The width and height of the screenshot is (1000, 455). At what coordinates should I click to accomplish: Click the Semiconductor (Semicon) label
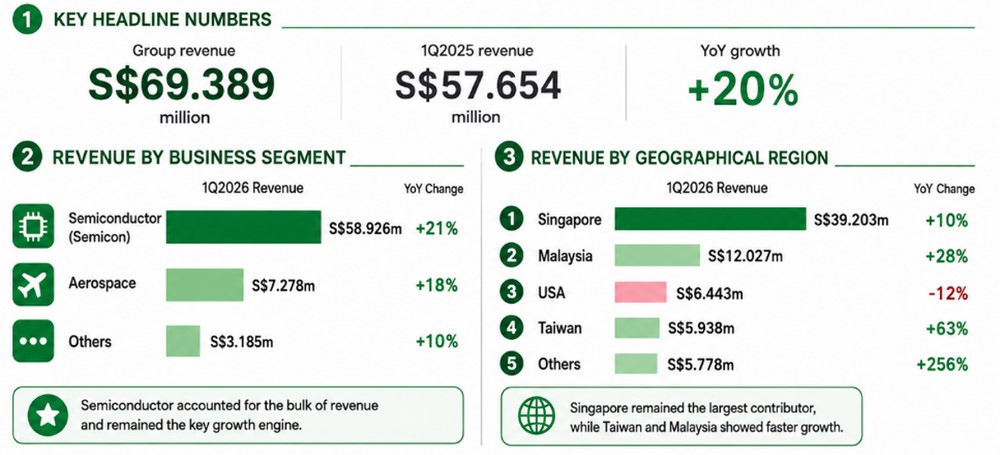115,227
